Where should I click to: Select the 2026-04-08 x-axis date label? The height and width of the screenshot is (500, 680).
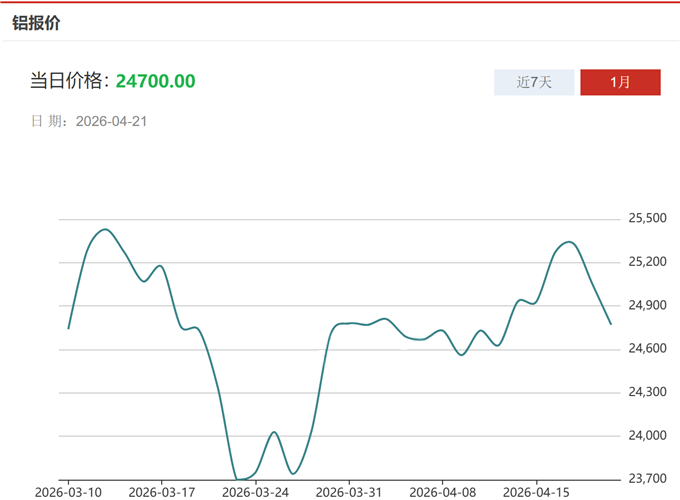pyautogui.click(x=443, y=492)
